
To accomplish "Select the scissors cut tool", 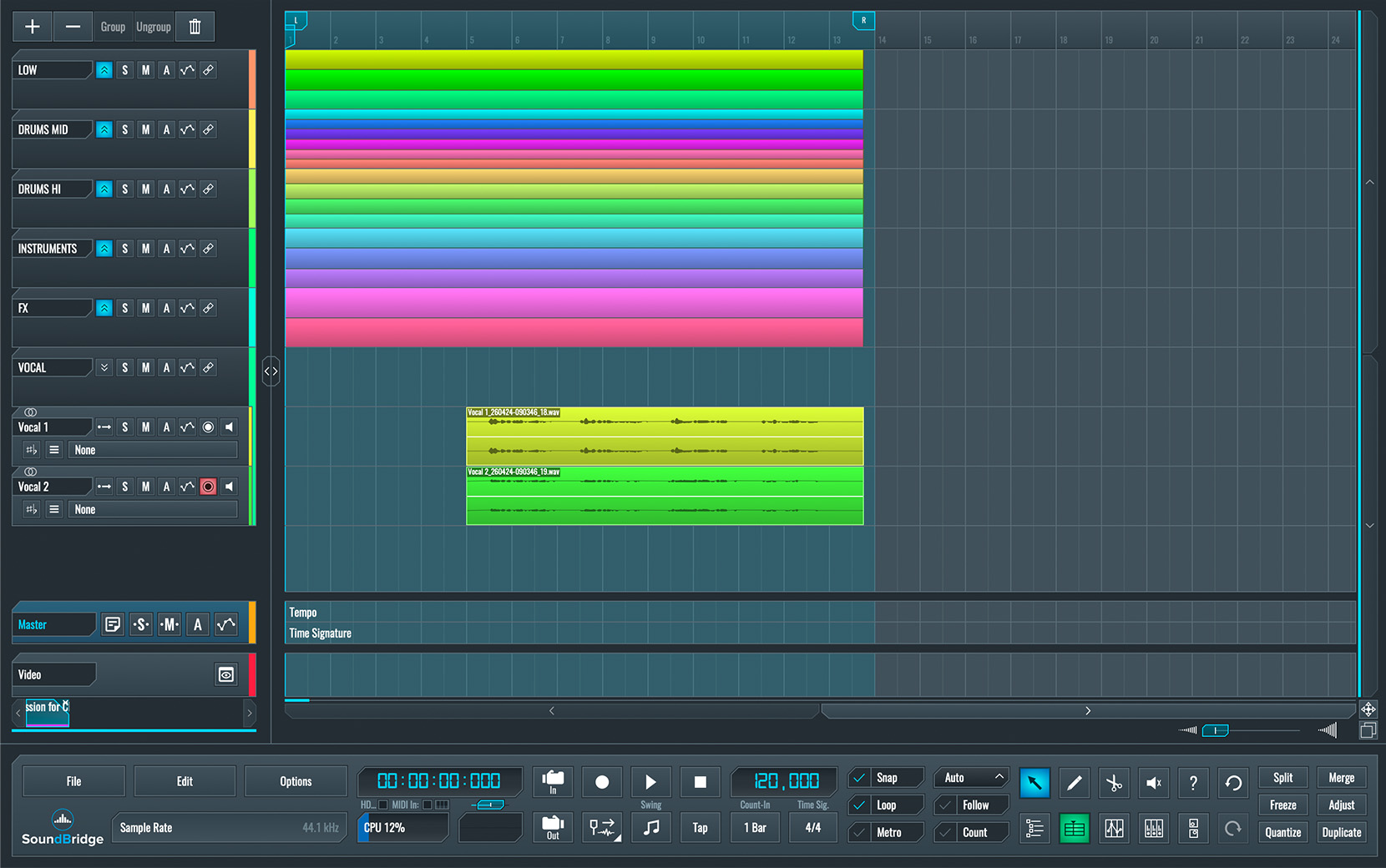I will (1114, 783).
